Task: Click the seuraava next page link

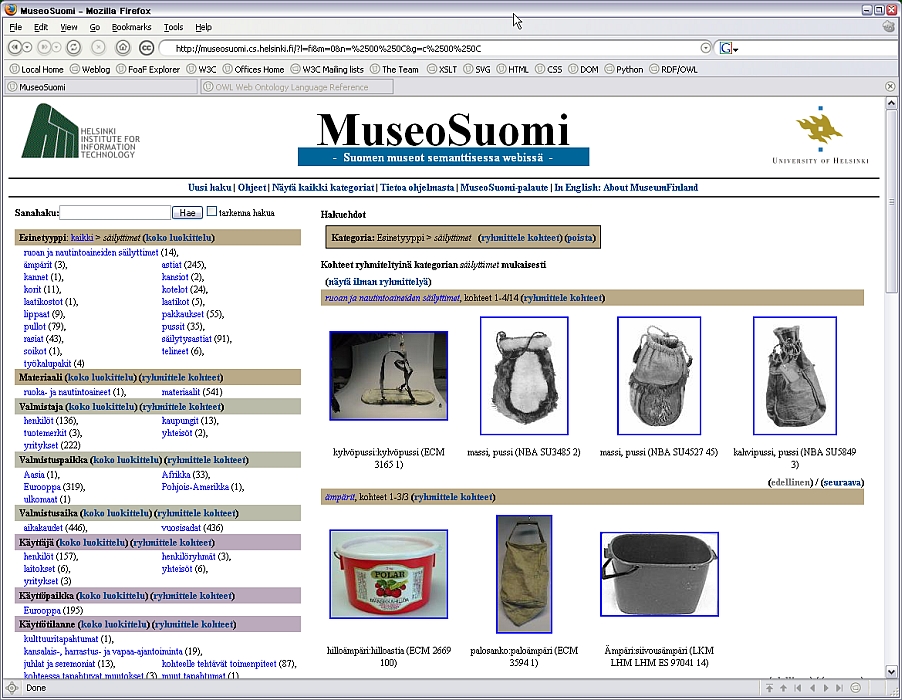Action: [x=841, y=482]
